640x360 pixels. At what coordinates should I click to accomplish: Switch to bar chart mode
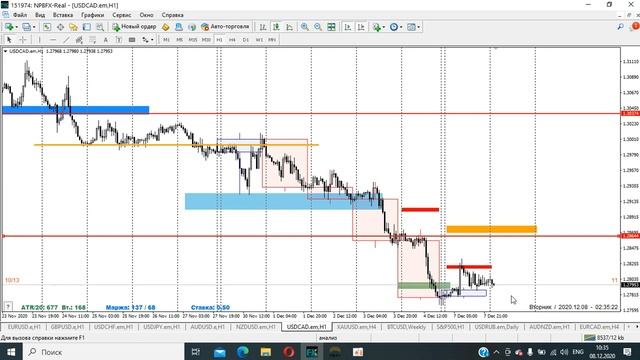pos(263,27)
